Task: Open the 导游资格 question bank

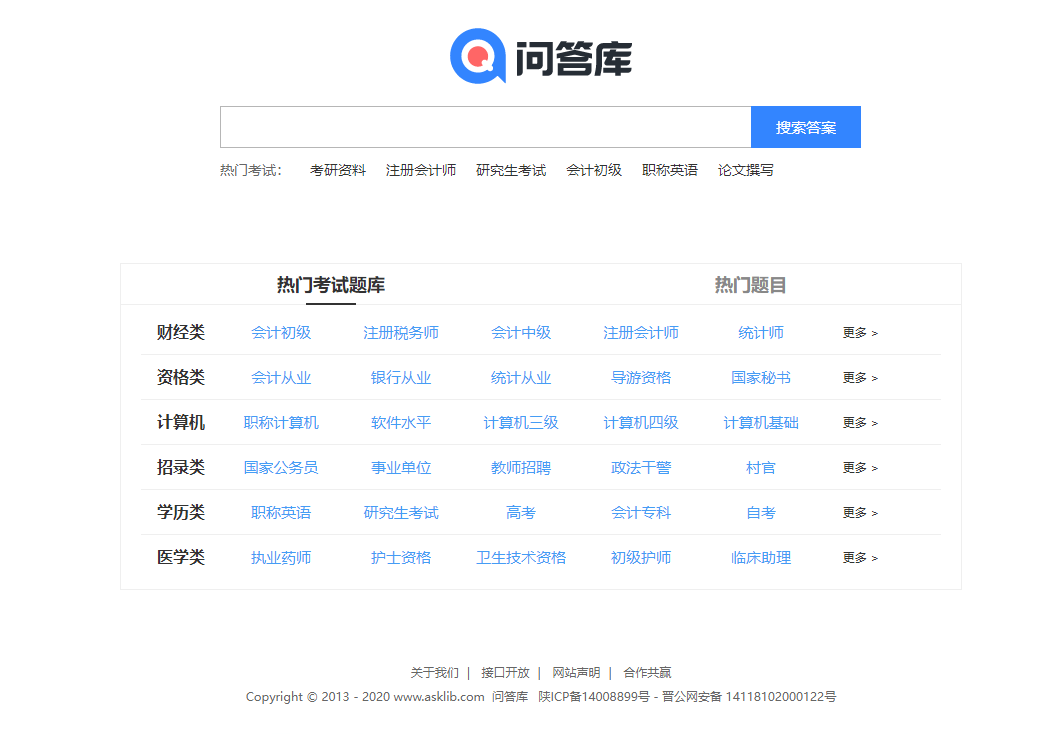Action: pos(641,378)
